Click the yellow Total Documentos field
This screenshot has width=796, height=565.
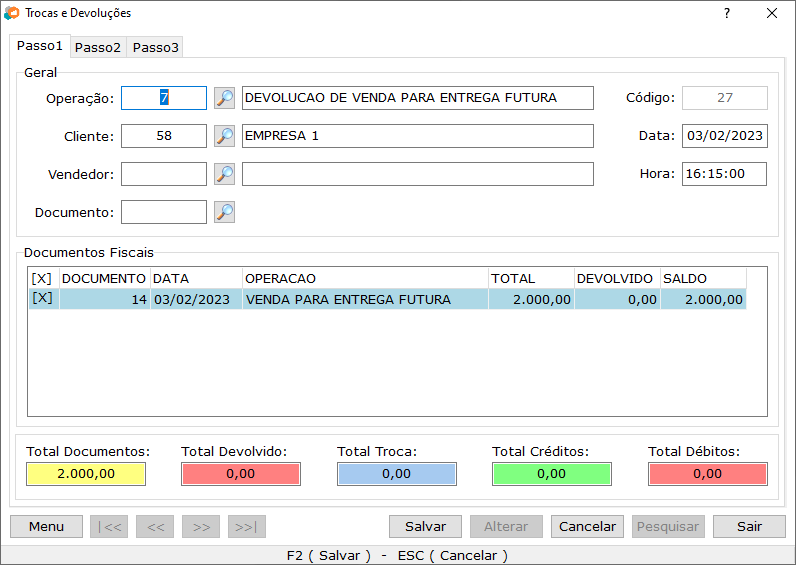[86, 474]
